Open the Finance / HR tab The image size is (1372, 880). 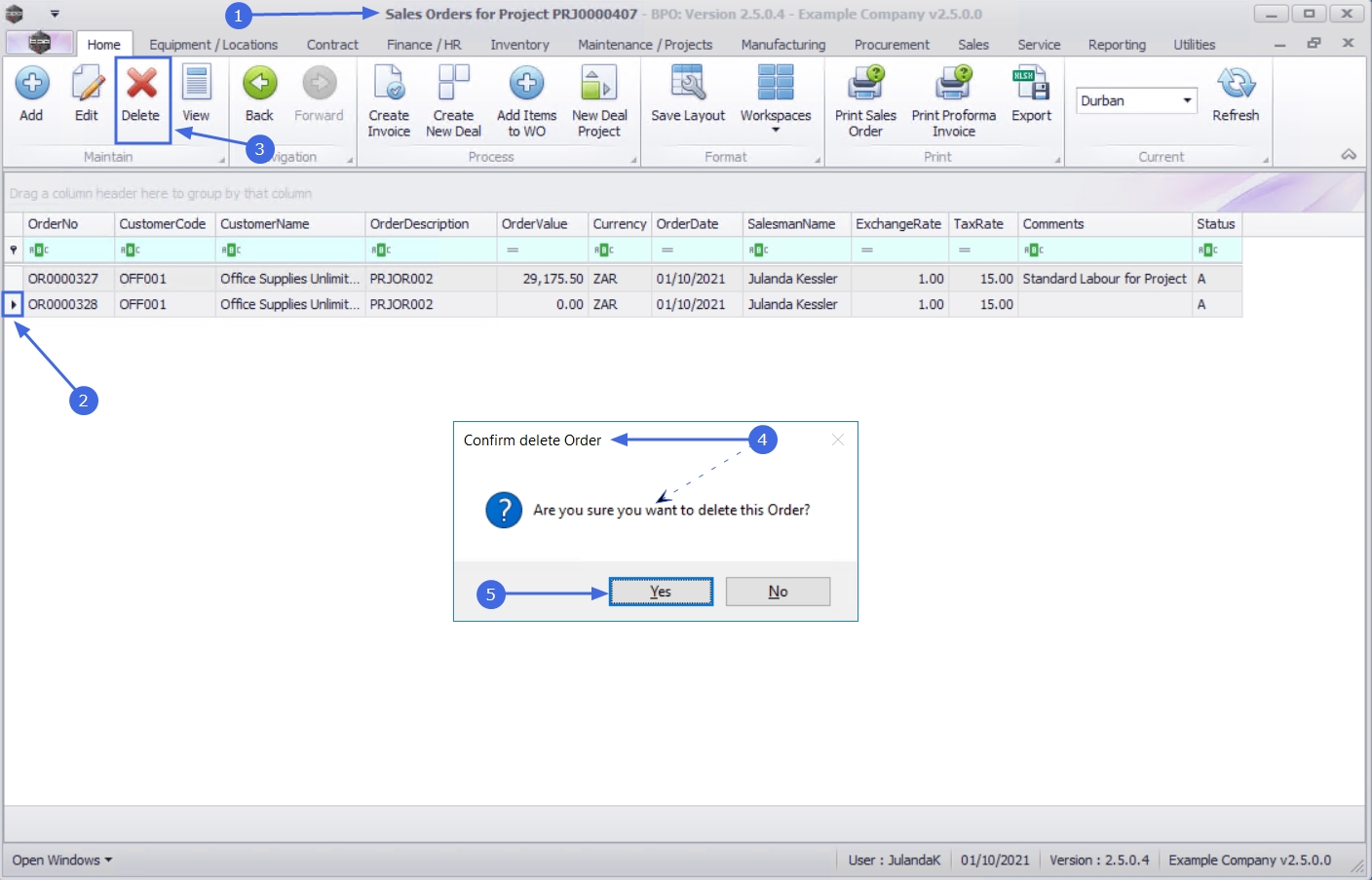[x=424, y=45]
